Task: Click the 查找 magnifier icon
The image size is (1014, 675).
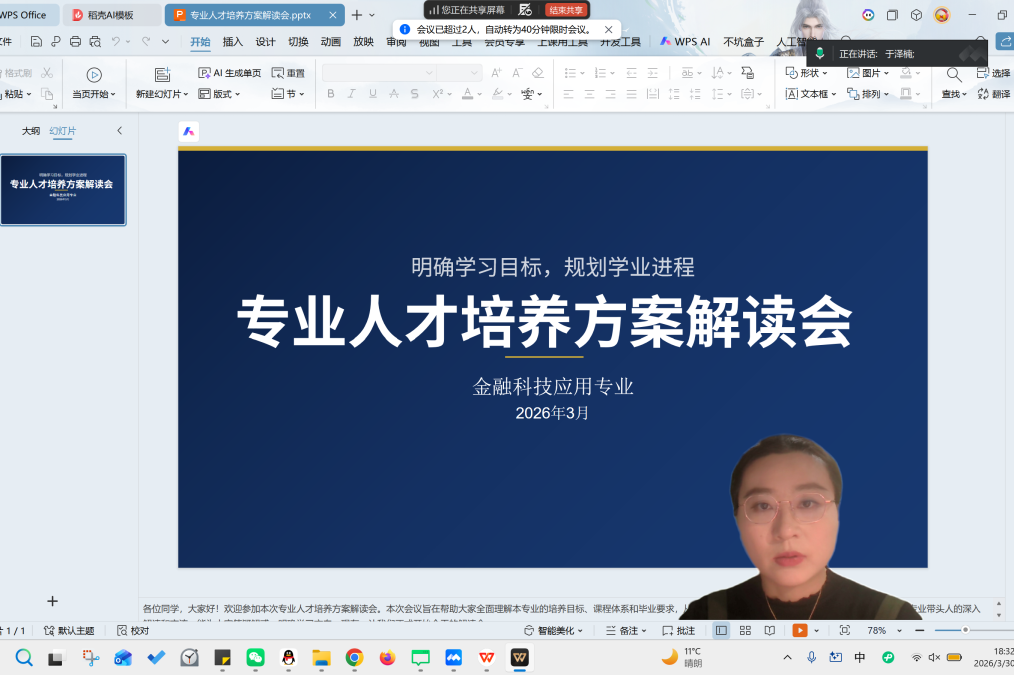Action: (x=954, y=74)
